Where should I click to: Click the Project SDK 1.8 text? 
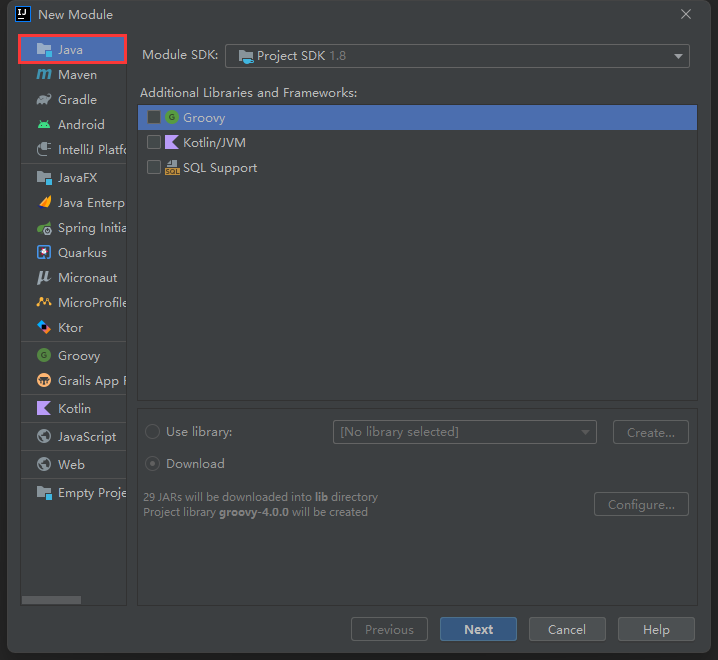click(x=301, y=56)
